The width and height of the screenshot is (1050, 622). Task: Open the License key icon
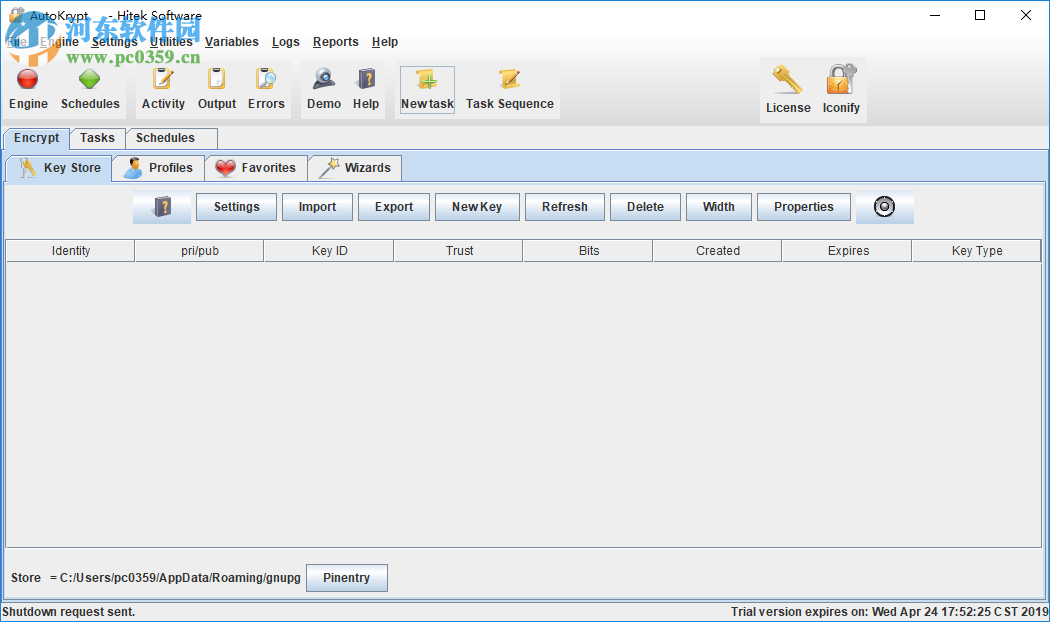pos(788,80)
